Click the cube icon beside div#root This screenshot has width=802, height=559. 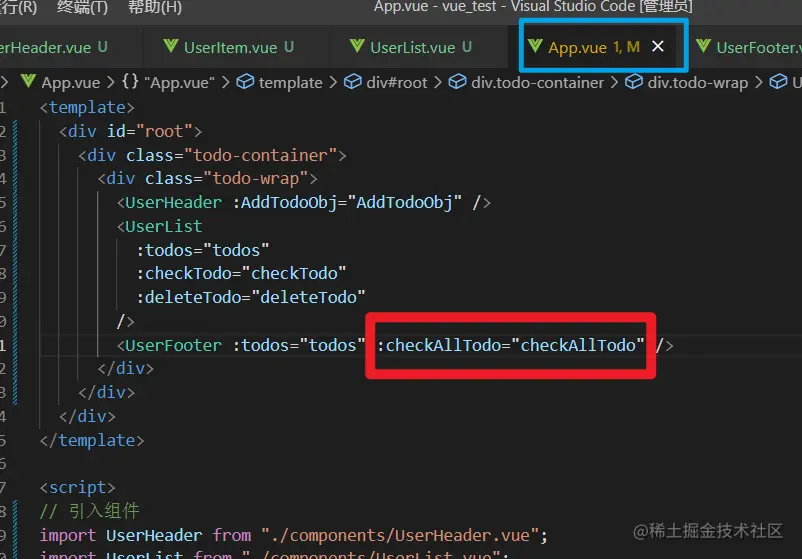(x=352, y=81)
